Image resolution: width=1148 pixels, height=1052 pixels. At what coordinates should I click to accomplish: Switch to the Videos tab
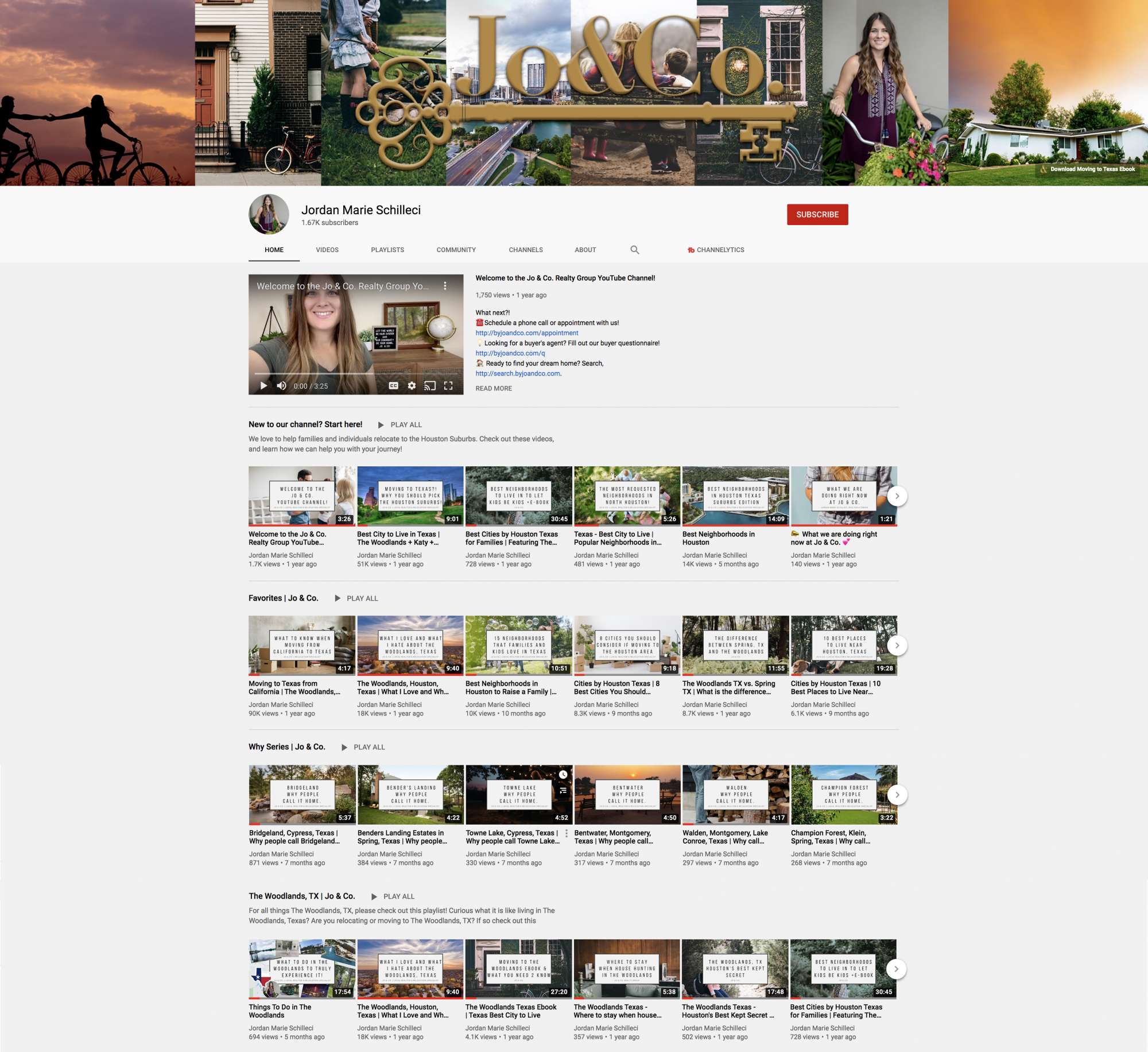coord(327,250)
